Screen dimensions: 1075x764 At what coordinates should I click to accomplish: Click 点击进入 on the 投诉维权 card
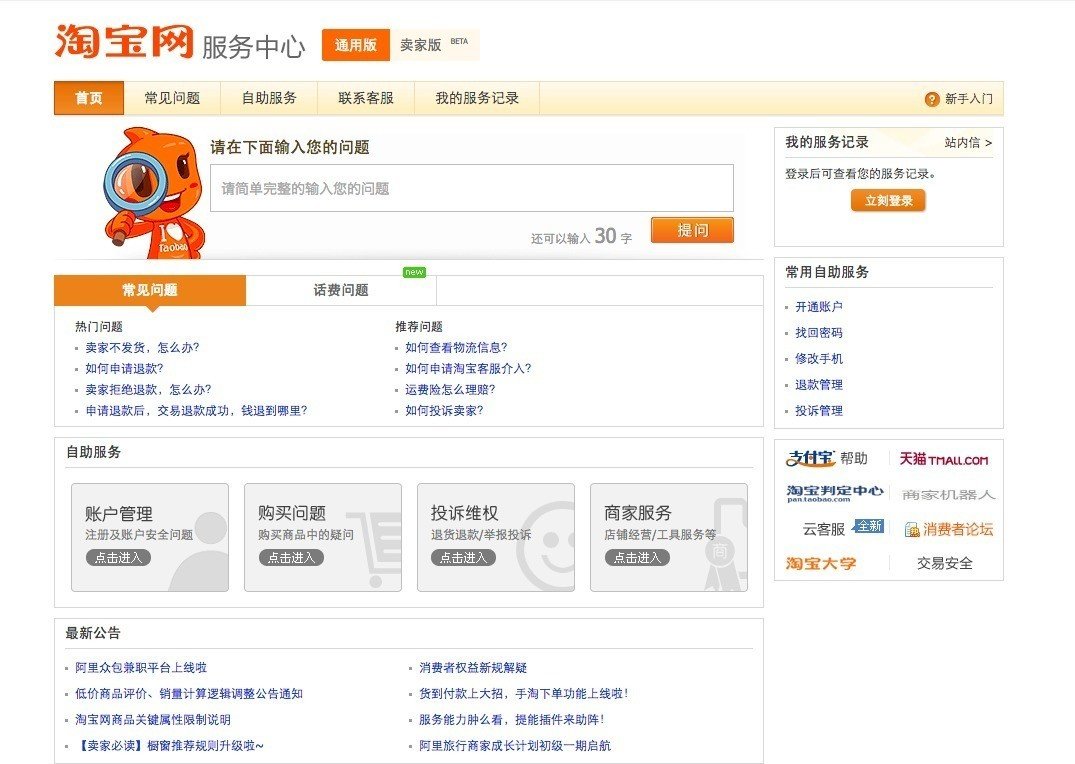[463, 558]
